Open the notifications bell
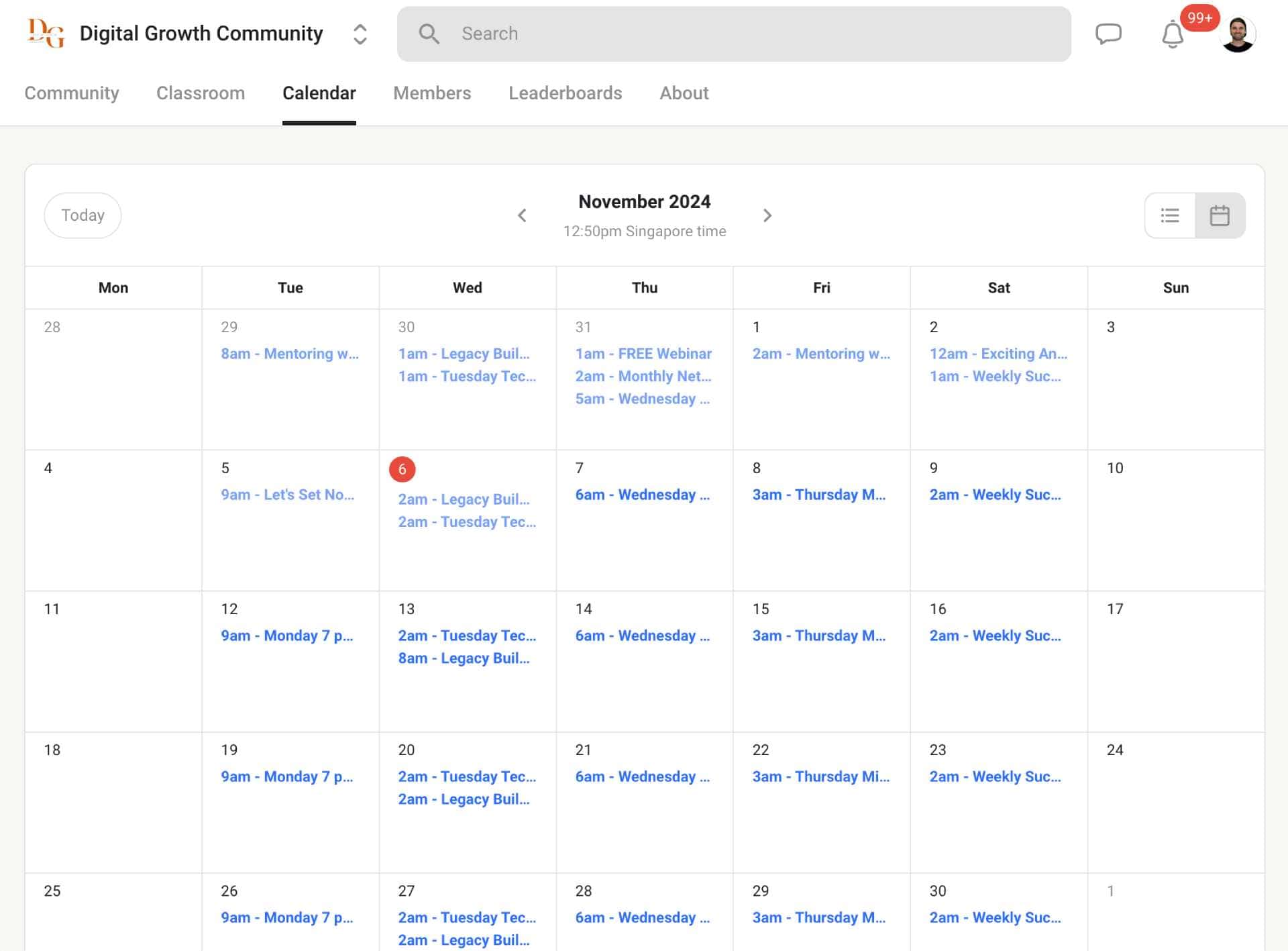1288x951 pixels. [1172, 34]
